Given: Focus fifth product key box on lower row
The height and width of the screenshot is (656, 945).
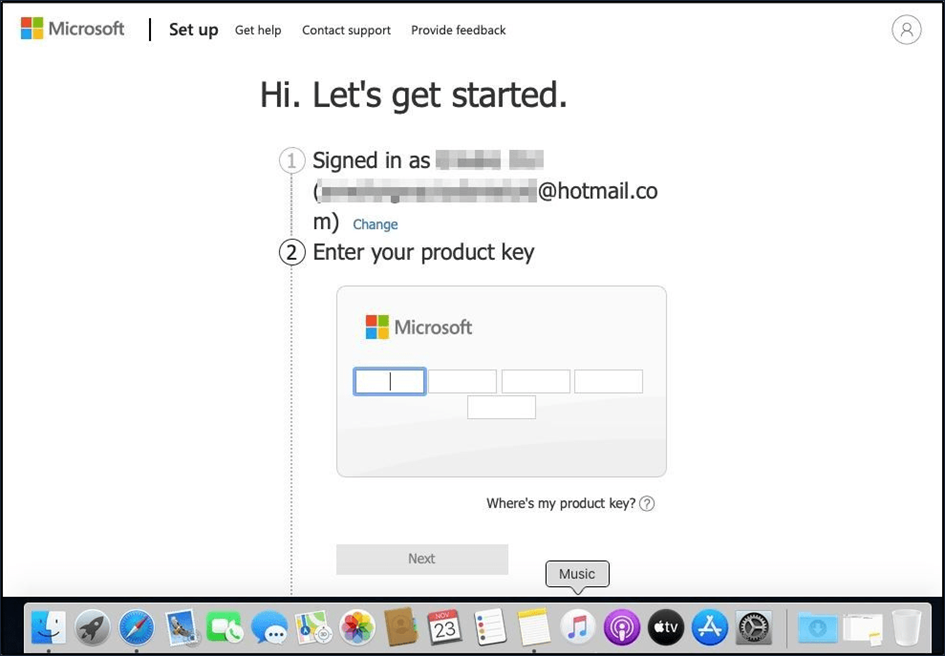Looking at the screenshot, I should 501,407.
